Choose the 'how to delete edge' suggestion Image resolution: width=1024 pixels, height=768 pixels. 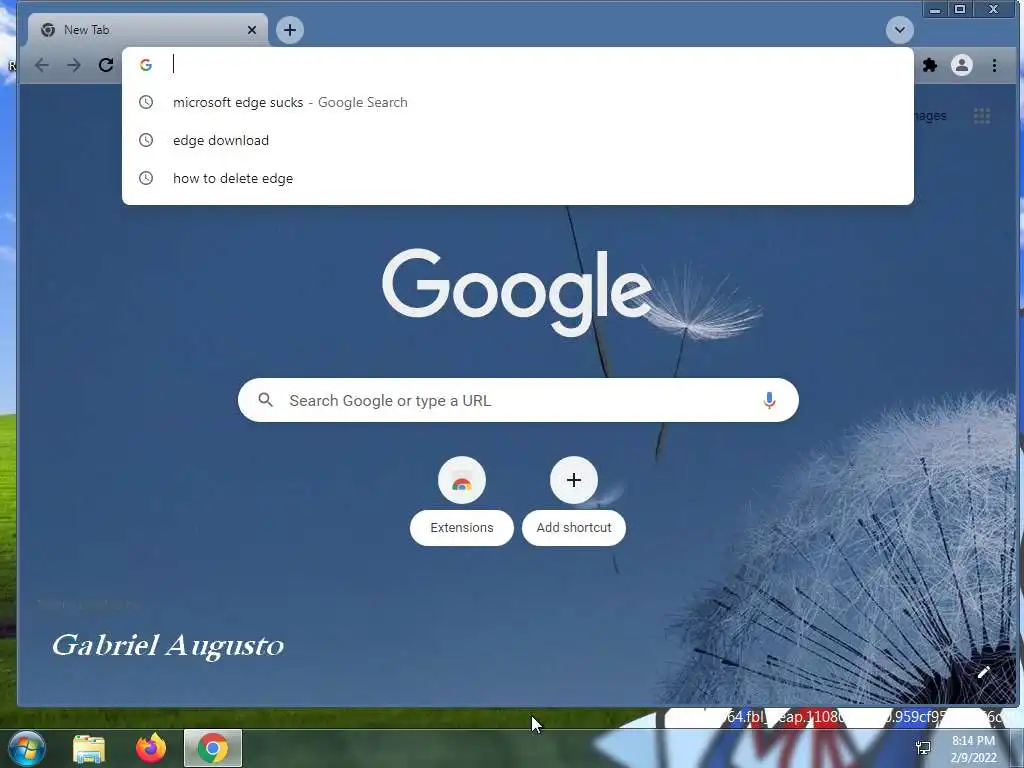point(517,178)
